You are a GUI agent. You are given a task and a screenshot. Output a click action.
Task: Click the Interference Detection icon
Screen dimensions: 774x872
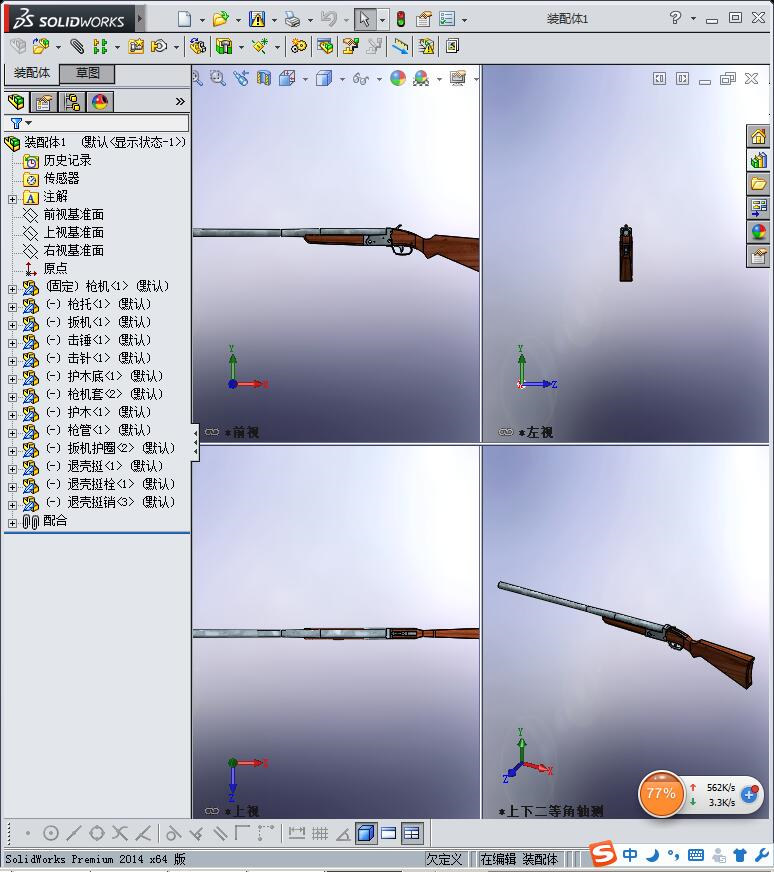(426, 46)
